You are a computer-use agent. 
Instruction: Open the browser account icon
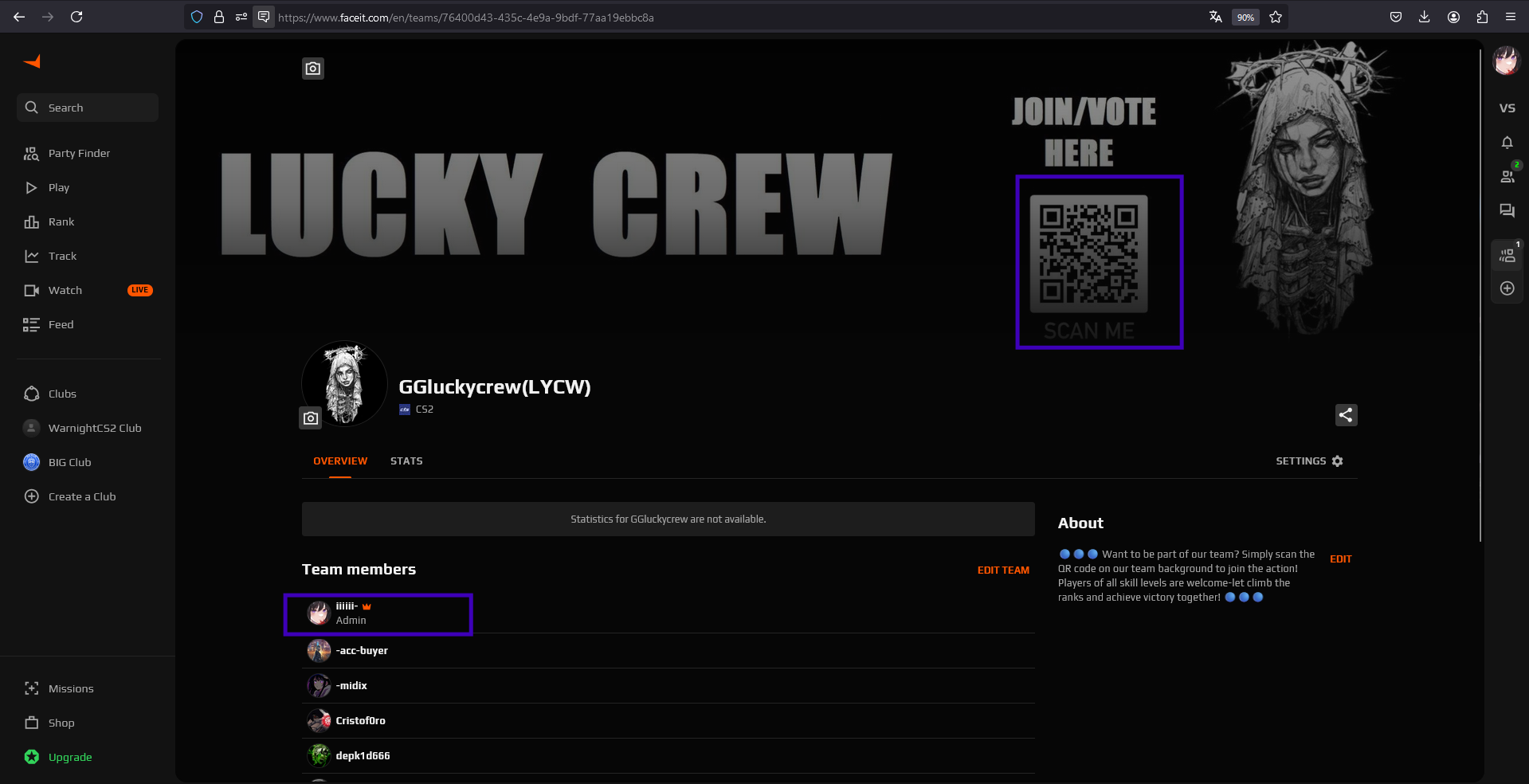point(1453,17)
